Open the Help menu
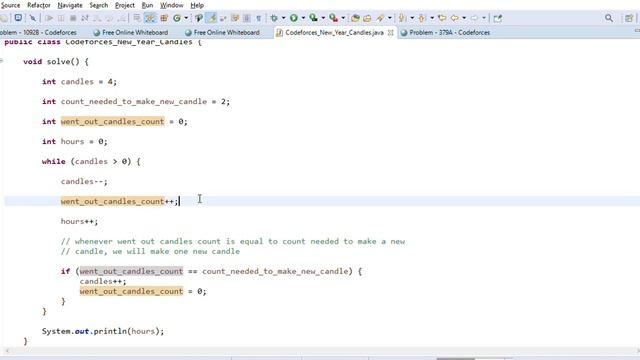Image resolution: width=640 pixels, height=360 pixels. 197,5
